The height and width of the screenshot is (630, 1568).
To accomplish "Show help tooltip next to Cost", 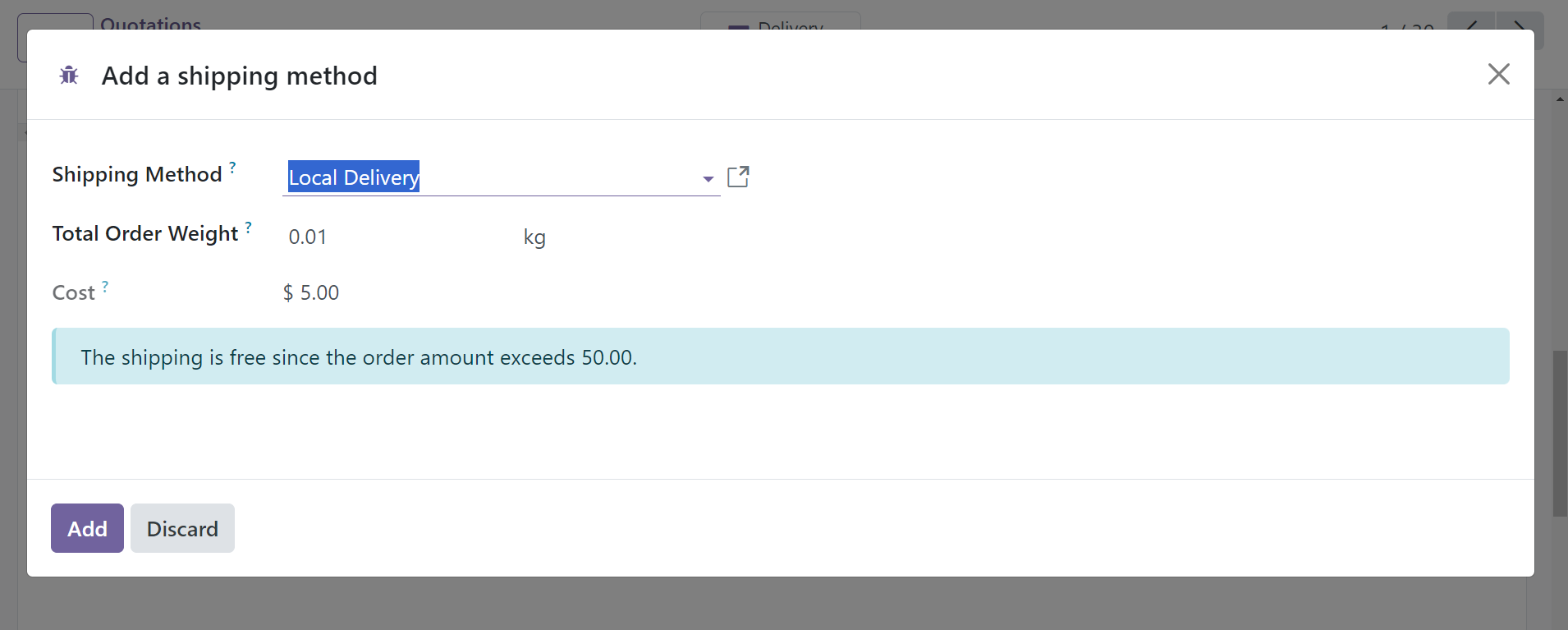I will [105, 286].
